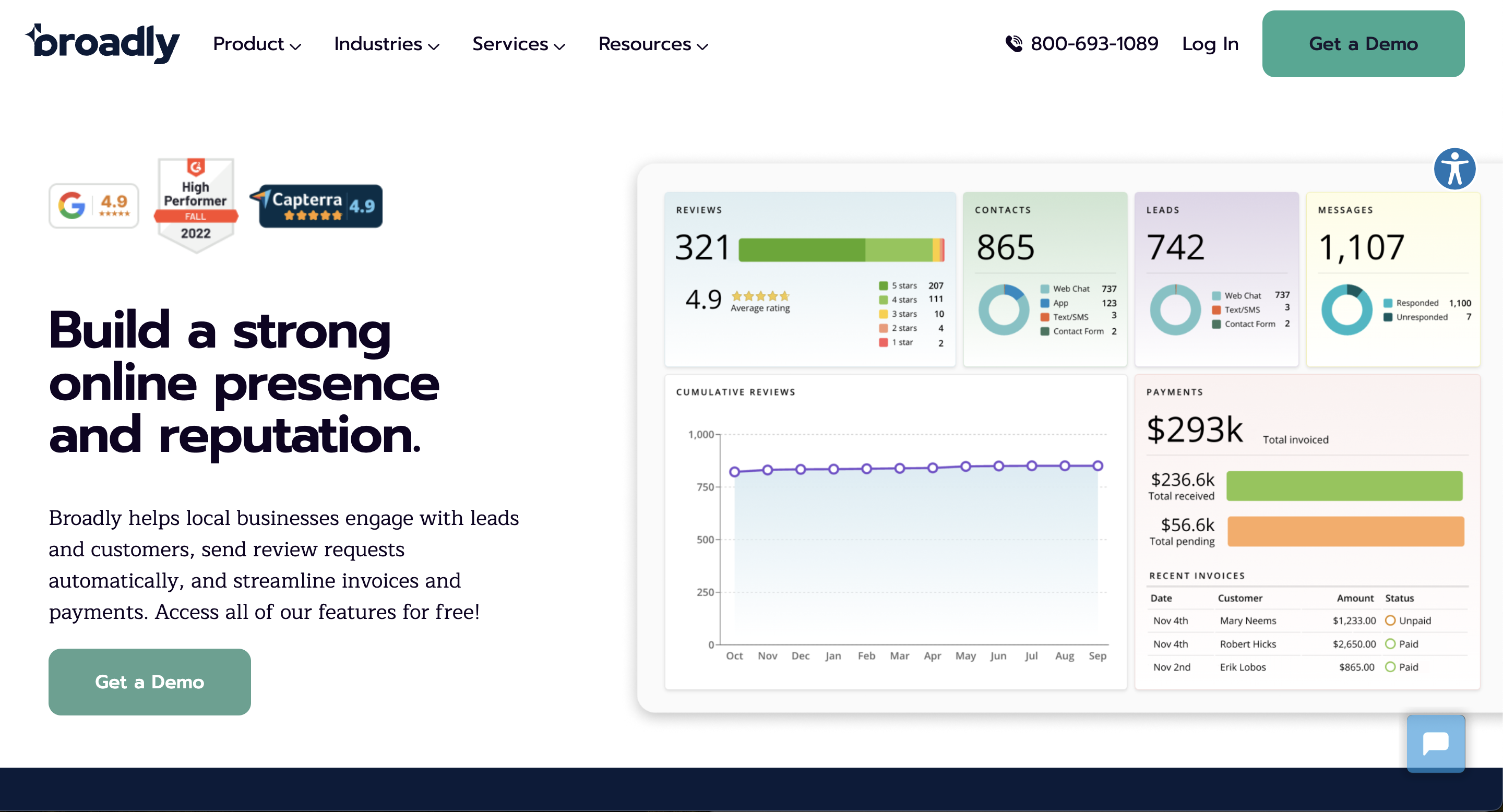
Task: Click the orange Total pending bar
Action: [x=1345, y=531]
